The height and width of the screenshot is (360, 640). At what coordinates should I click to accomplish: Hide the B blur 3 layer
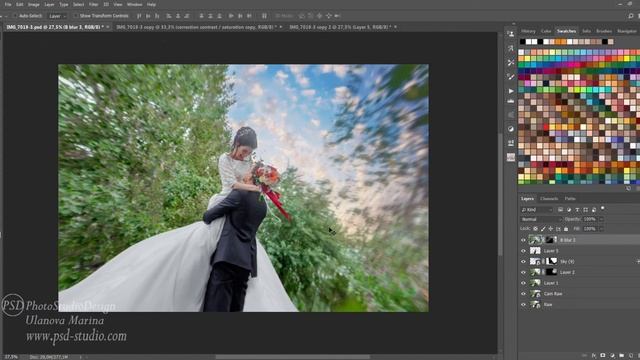[x=523, y=240]
